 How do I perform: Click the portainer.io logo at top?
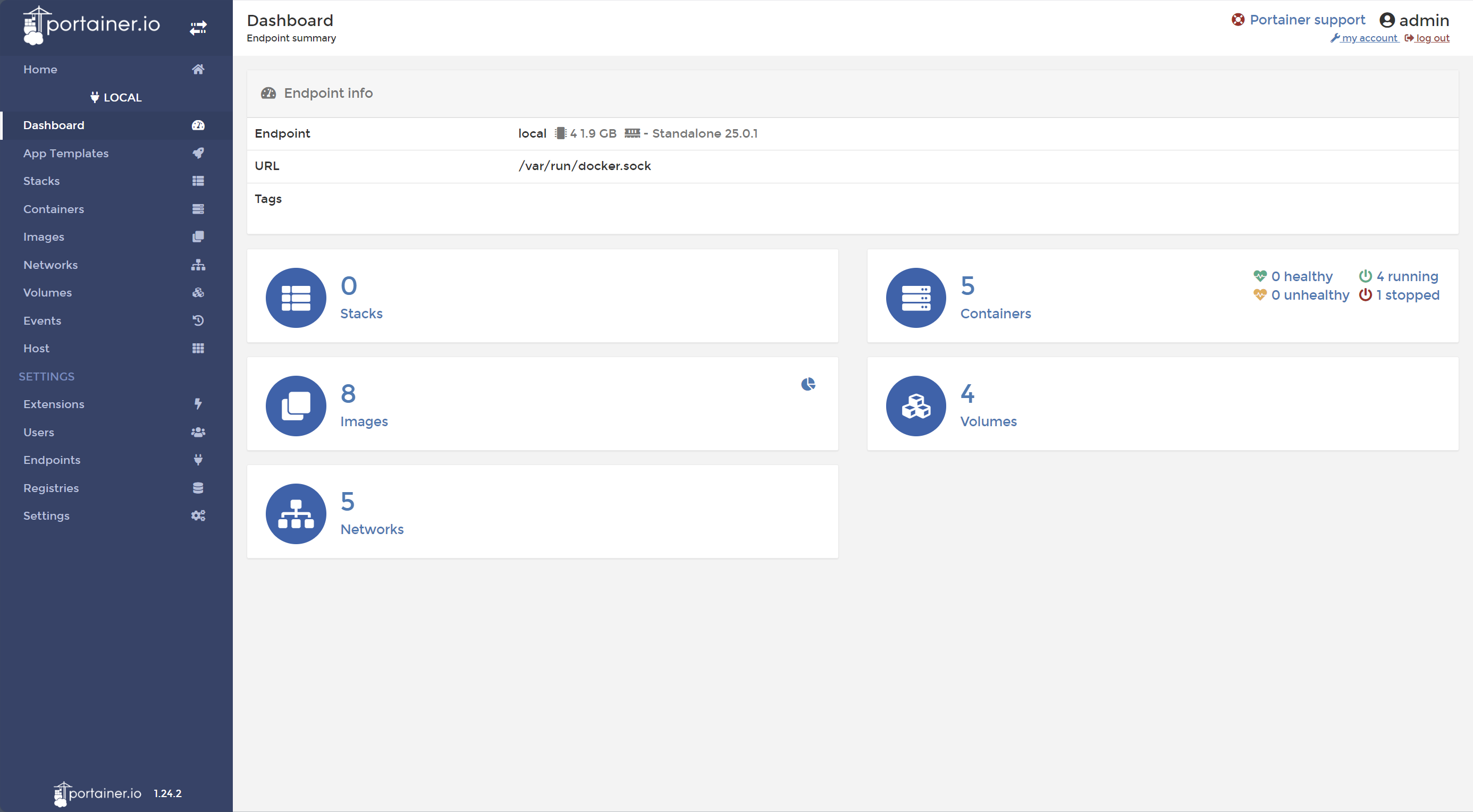pyautogui.click(x=91, y=24)
